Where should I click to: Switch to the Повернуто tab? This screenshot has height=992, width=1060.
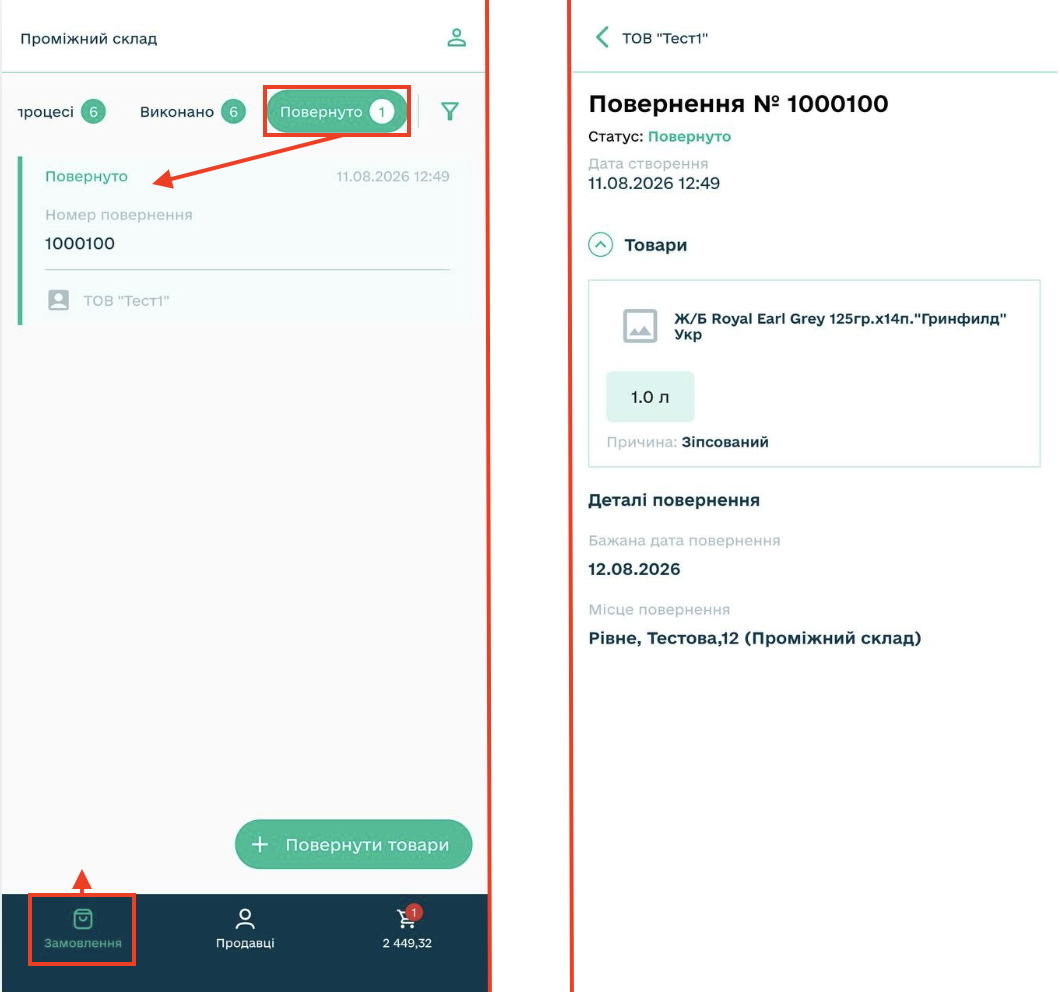337,112
